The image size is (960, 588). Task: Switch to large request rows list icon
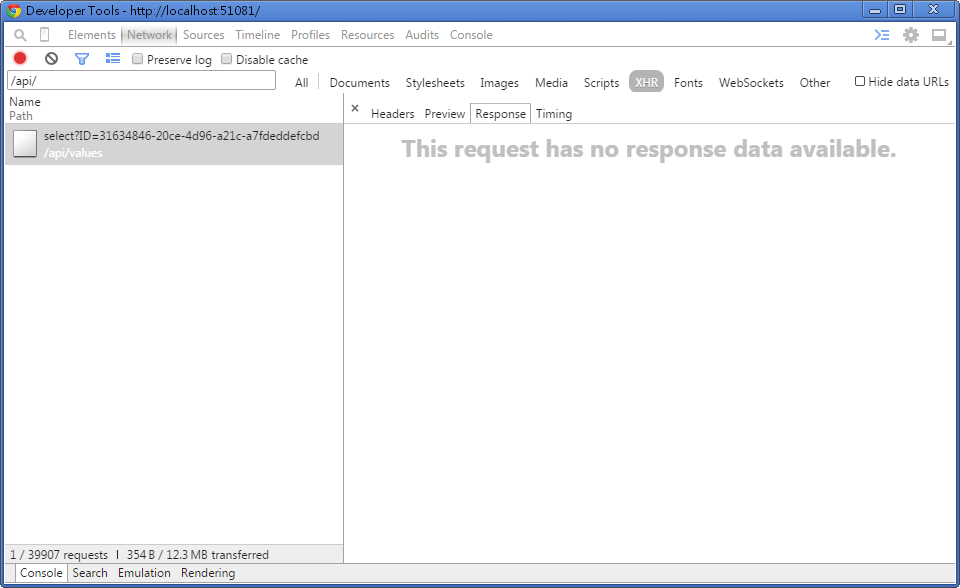(113, 58)
